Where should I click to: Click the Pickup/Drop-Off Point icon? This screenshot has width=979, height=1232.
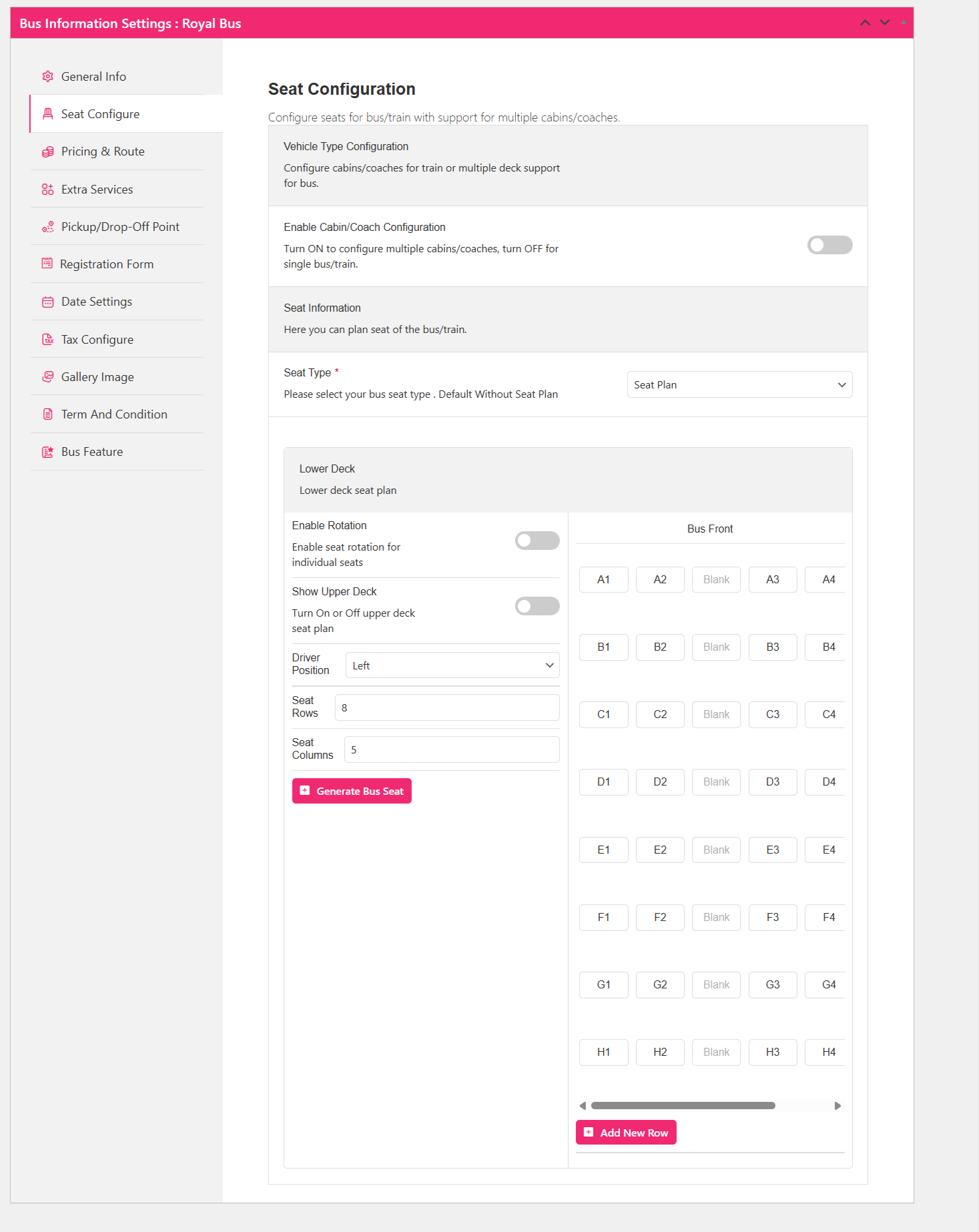47,227
